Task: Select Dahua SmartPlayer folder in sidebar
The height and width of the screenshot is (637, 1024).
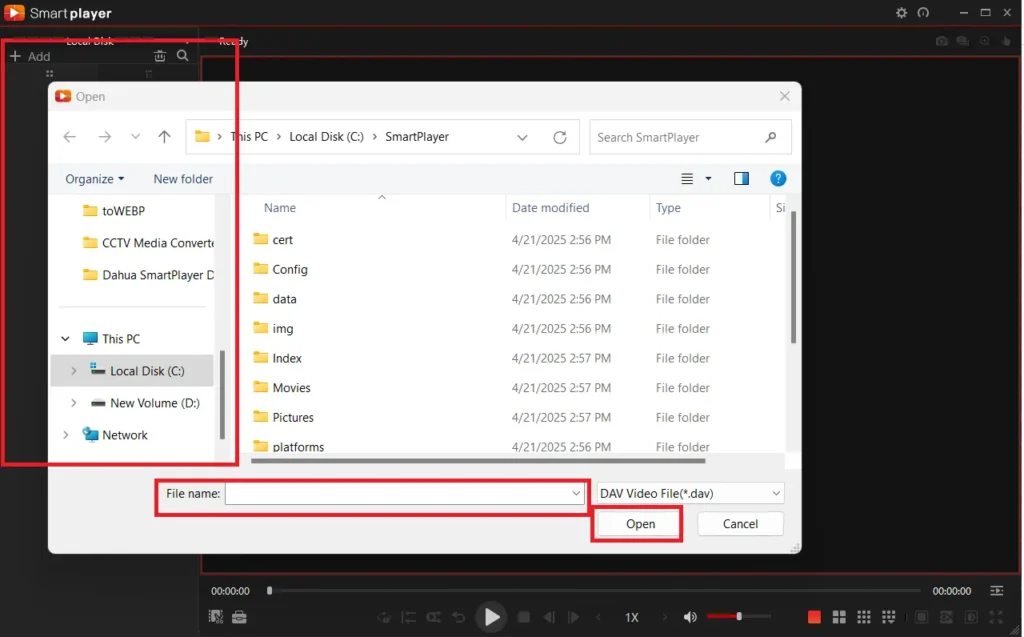Action: [x=148, y=274]
